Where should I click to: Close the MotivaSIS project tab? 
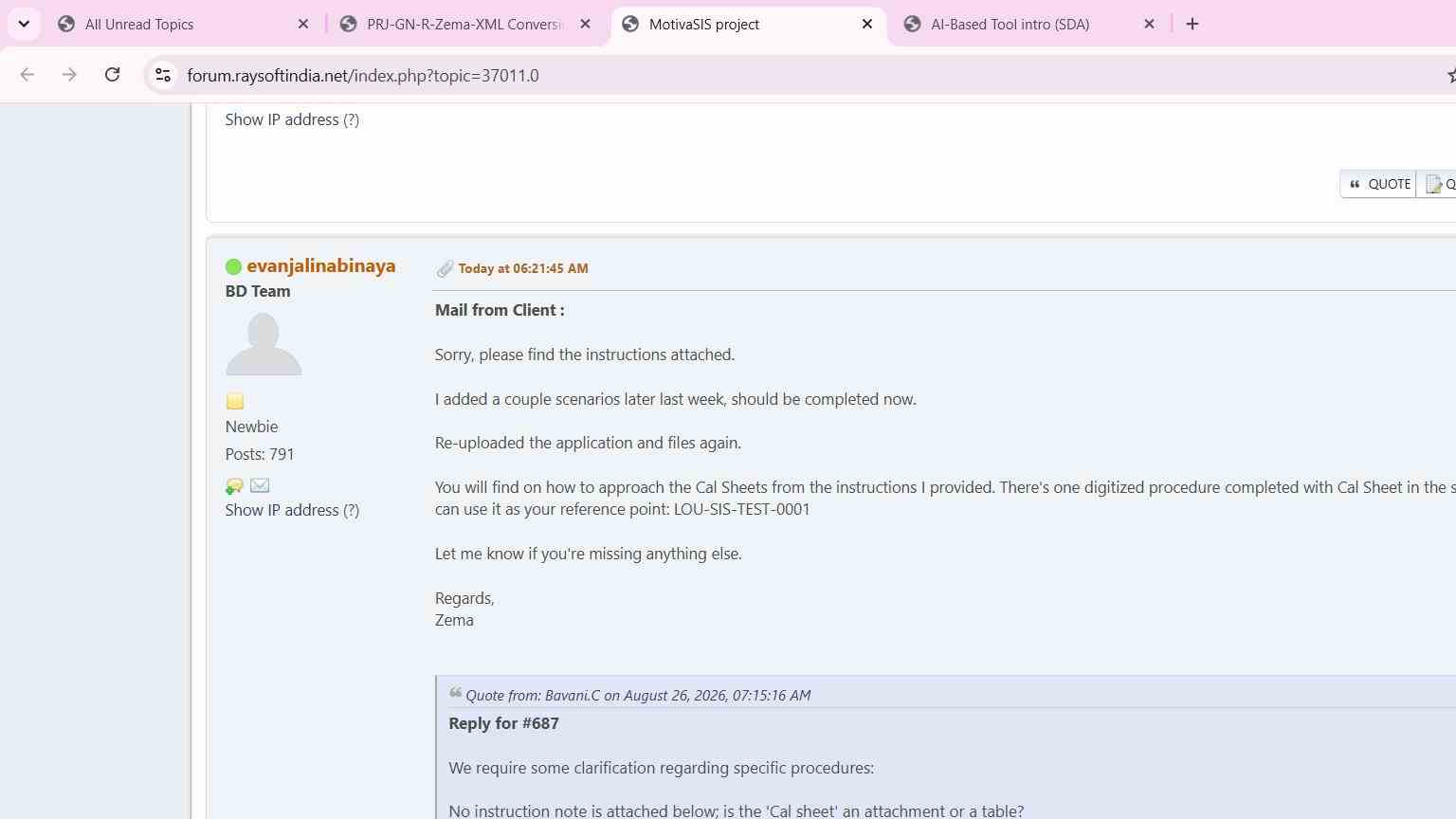pos(867,24)
